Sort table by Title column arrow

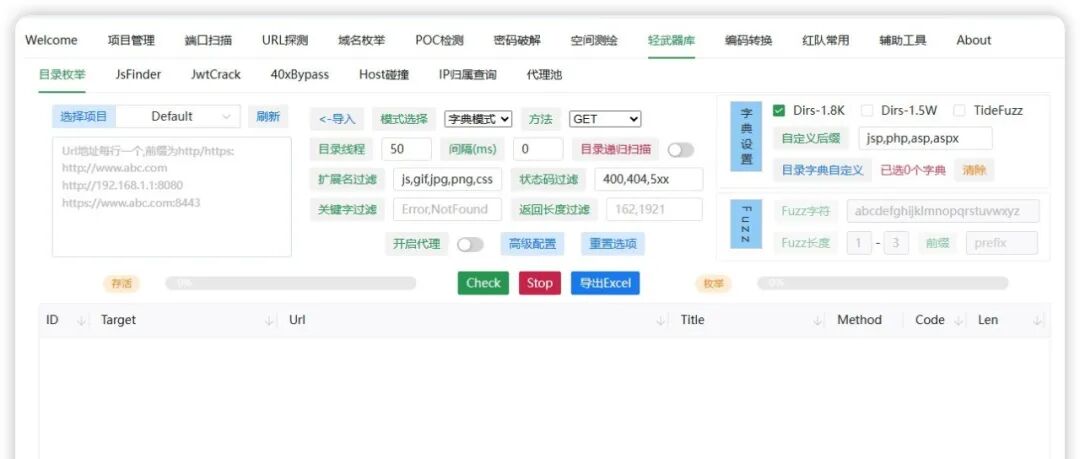[x=818, y=320]
